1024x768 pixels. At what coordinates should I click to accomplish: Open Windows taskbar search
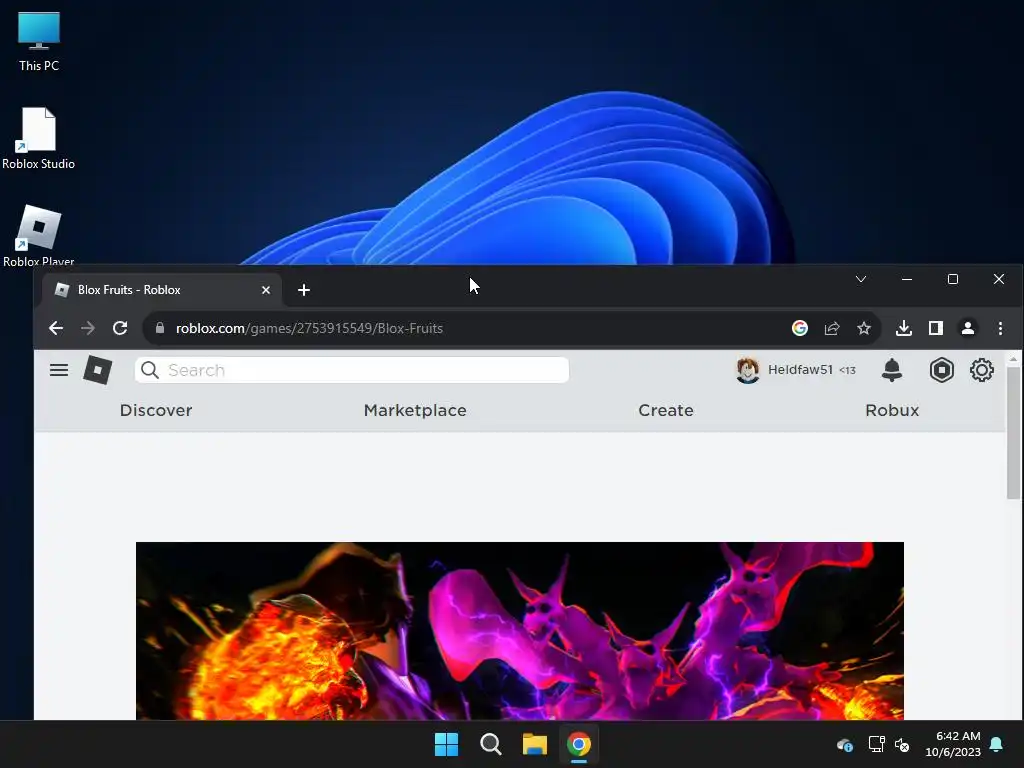[490, 744]
